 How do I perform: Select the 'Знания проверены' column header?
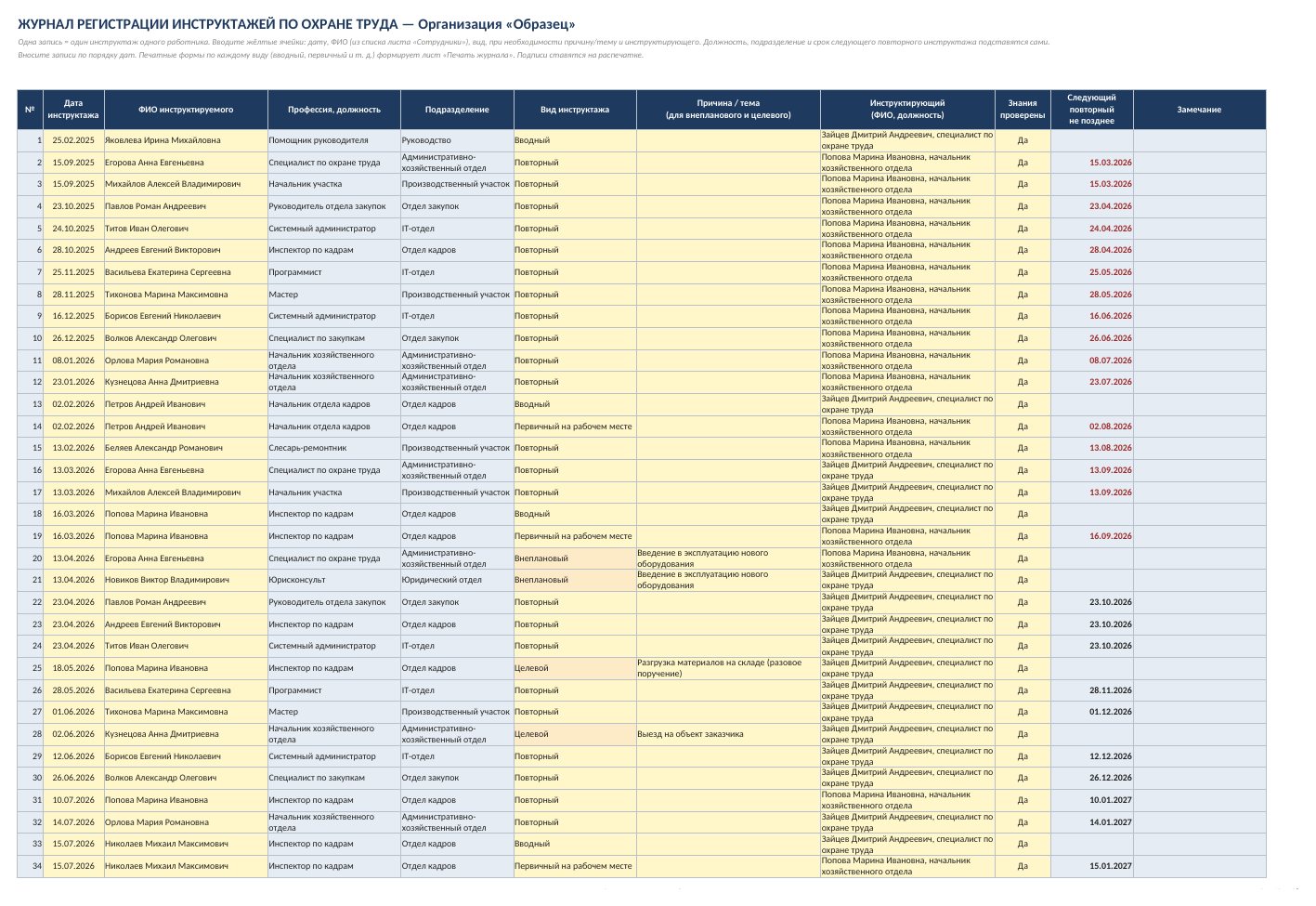(1023, 110)
